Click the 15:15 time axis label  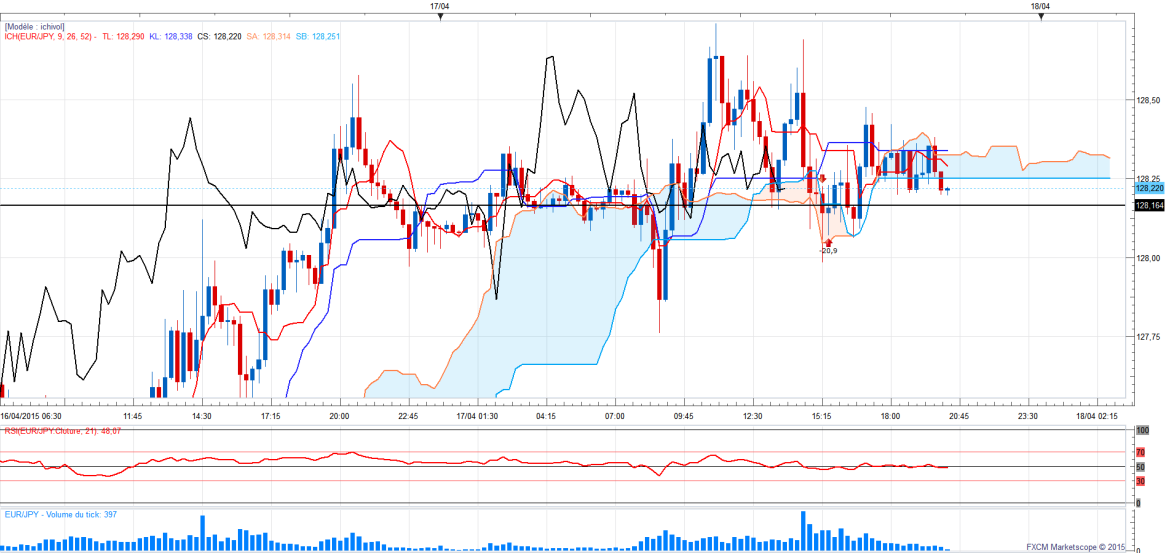(821, 416)
